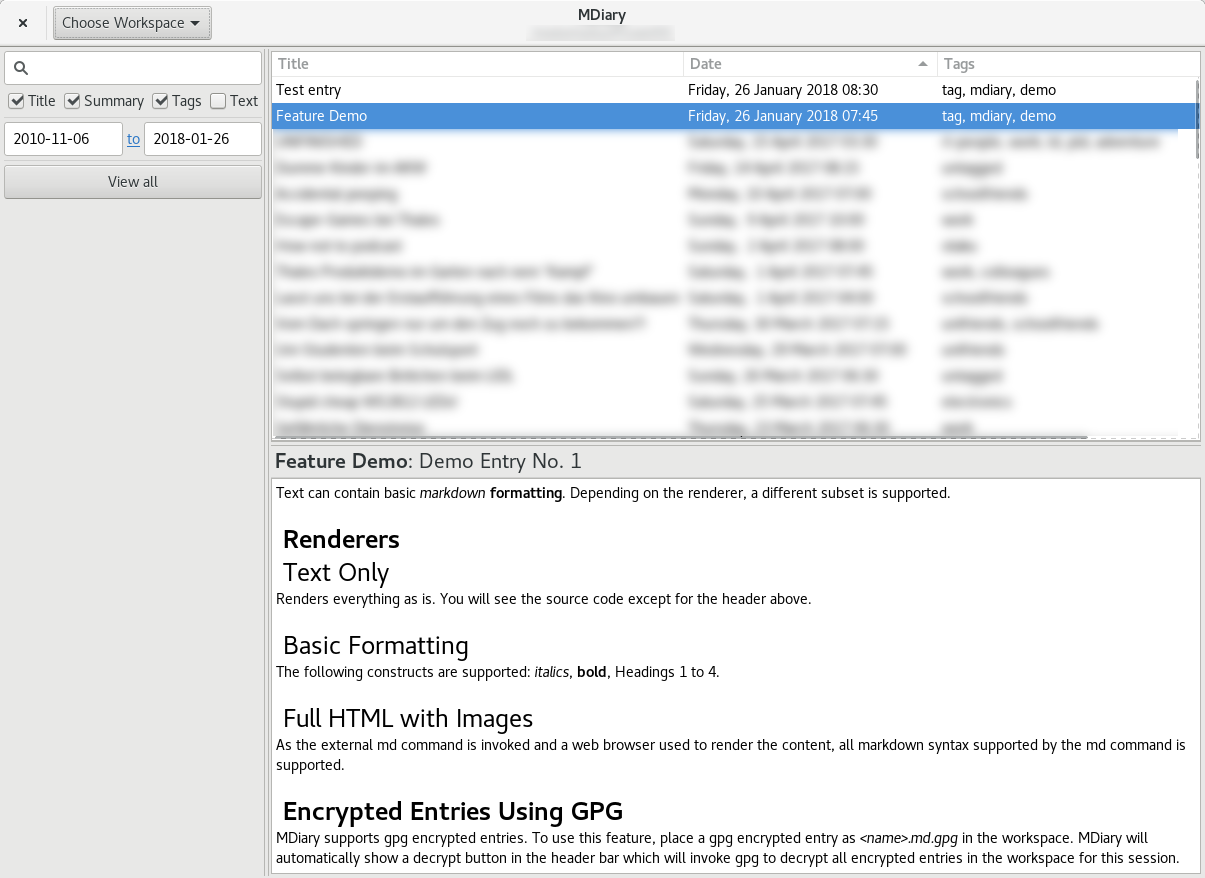The image size is (1205, 878).
Task: Edit the end date field 2018-01-26
Action: tap(202, 139)
